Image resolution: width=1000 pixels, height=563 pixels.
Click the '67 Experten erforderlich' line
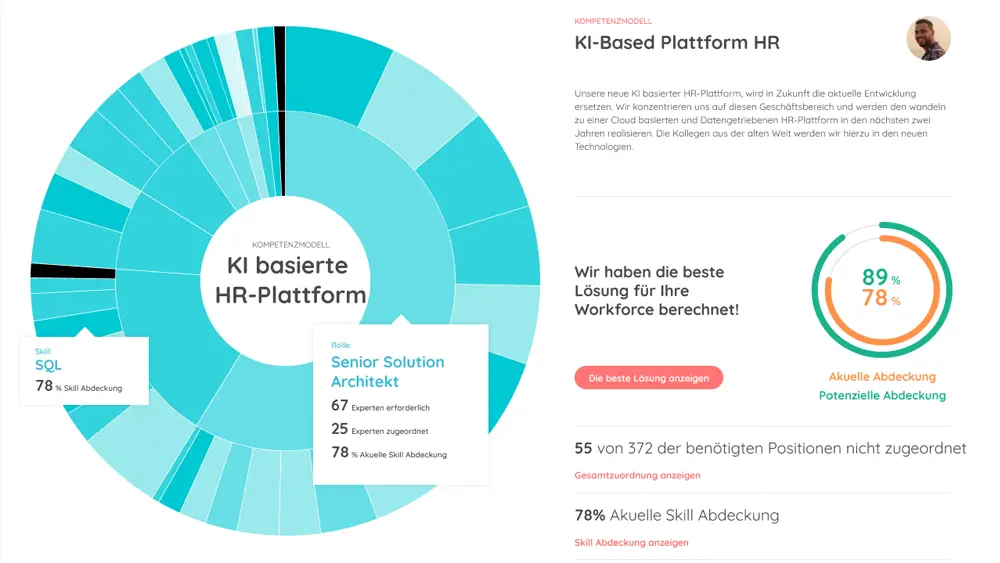click(380, 406)
